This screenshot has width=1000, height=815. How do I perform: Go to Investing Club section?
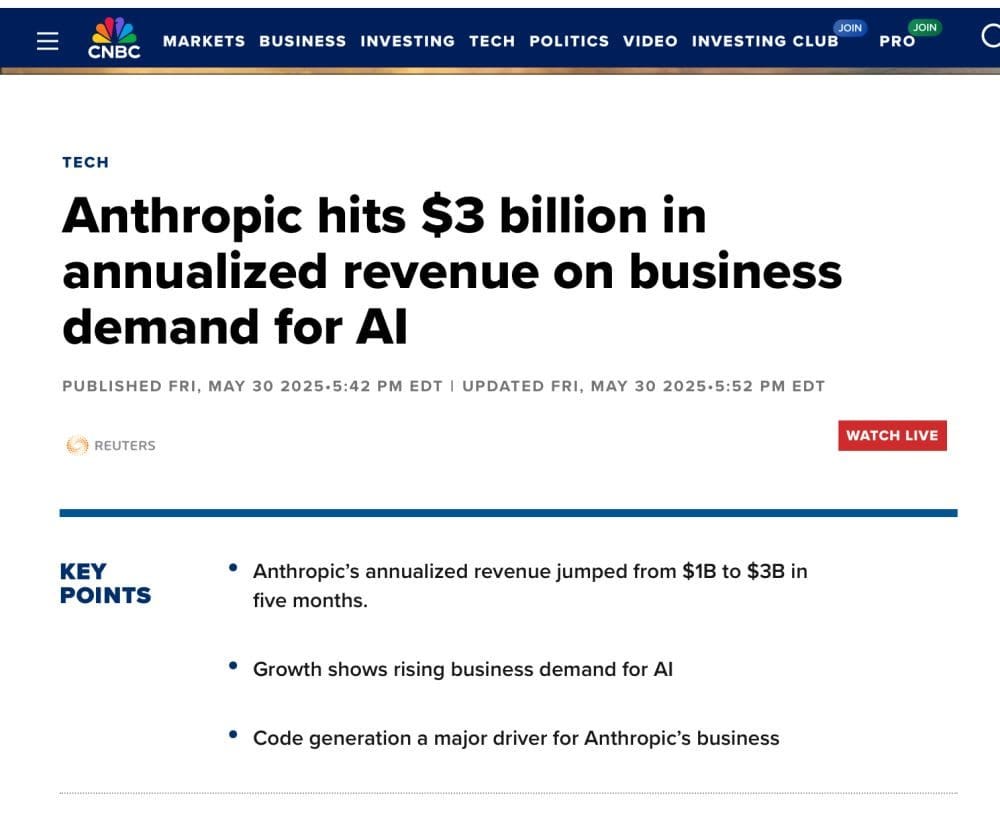tap(765, 41)
